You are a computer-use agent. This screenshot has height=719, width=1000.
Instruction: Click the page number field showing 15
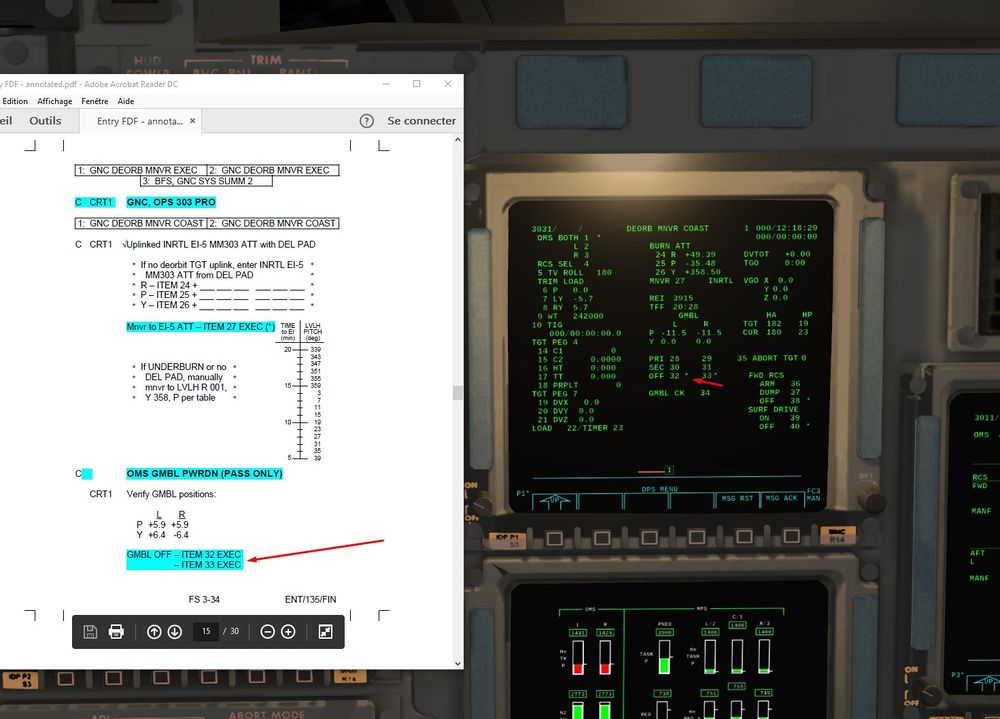pyautogui.click(x=206, y=631)
